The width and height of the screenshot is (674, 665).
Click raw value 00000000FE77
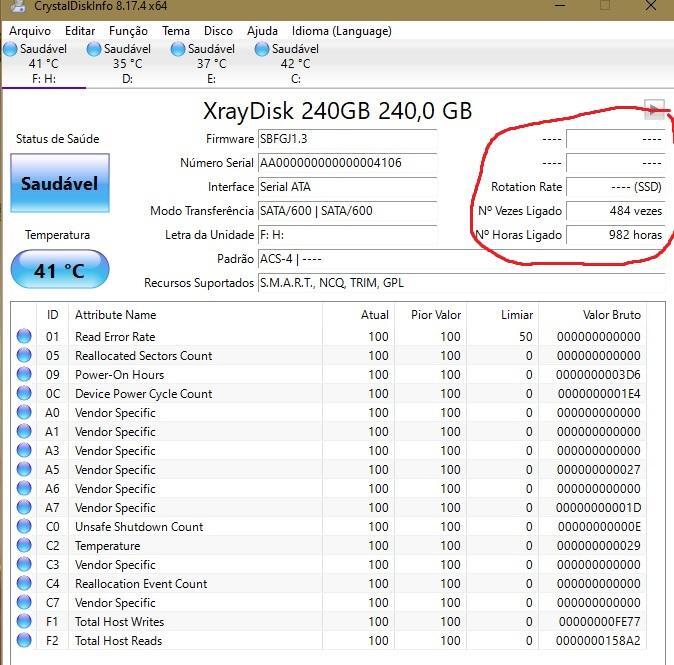click(x=600, y=622)
